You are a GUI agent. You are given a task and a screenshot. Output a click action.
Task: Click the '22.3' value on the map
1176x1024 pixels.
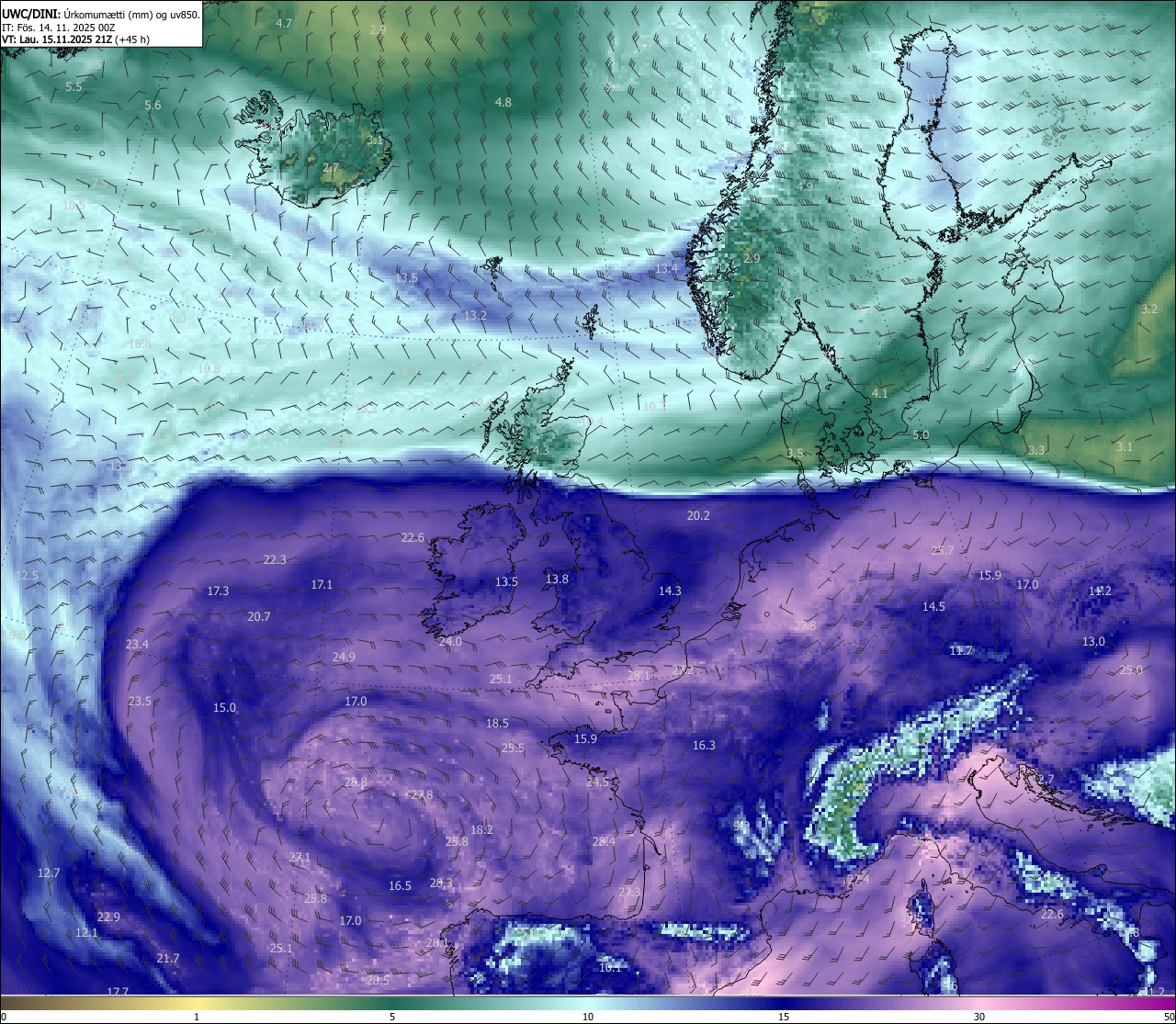pos(275,560)
